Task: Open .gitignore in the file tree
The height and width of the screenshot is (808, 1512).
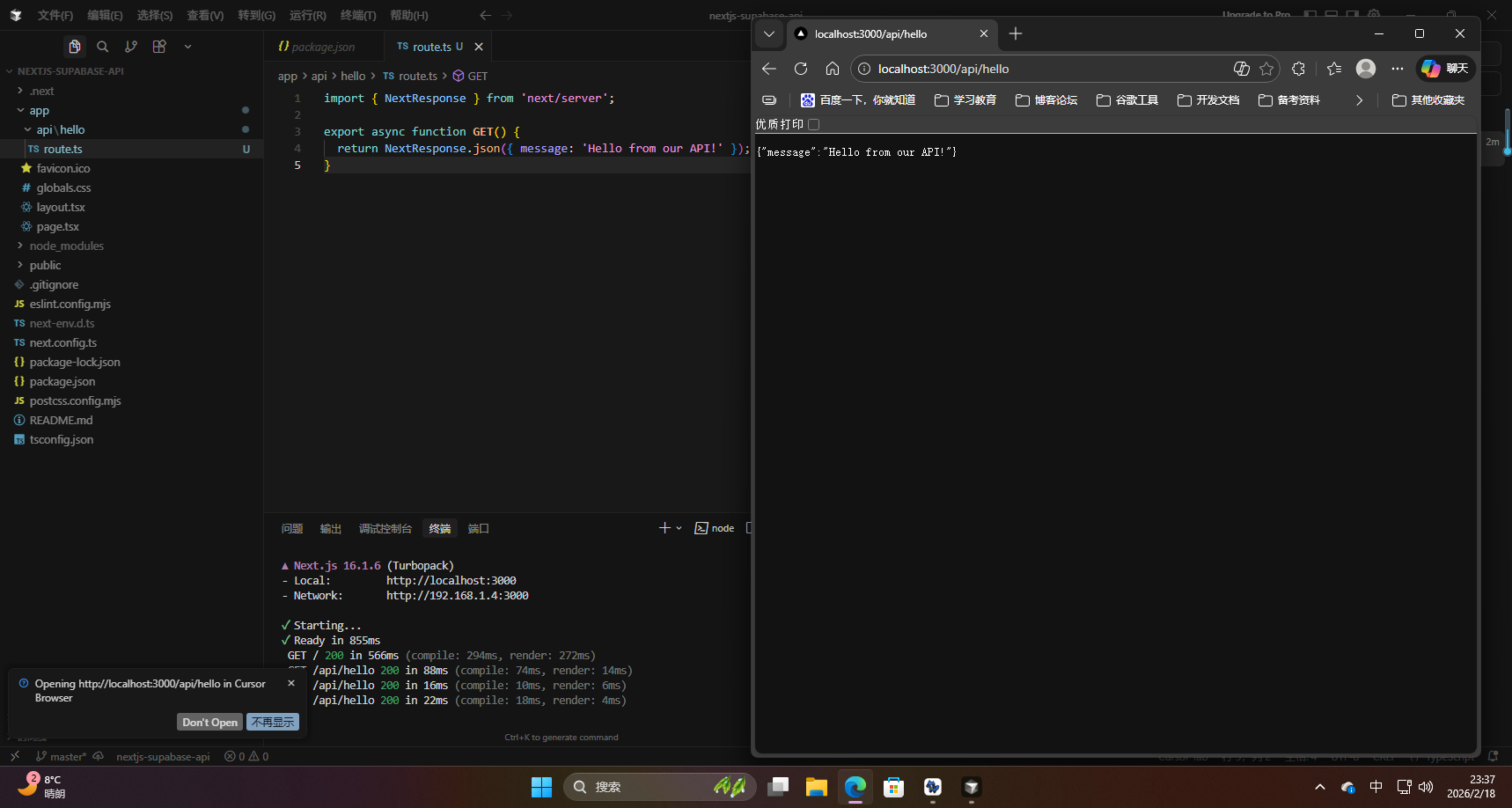Action: (54, 284)
